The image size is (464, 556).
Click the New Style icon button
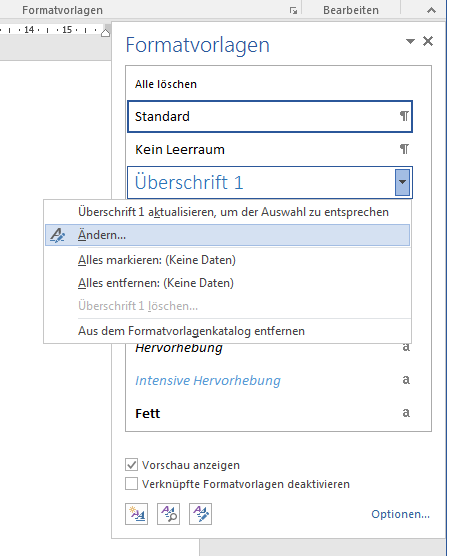(136, 514)
